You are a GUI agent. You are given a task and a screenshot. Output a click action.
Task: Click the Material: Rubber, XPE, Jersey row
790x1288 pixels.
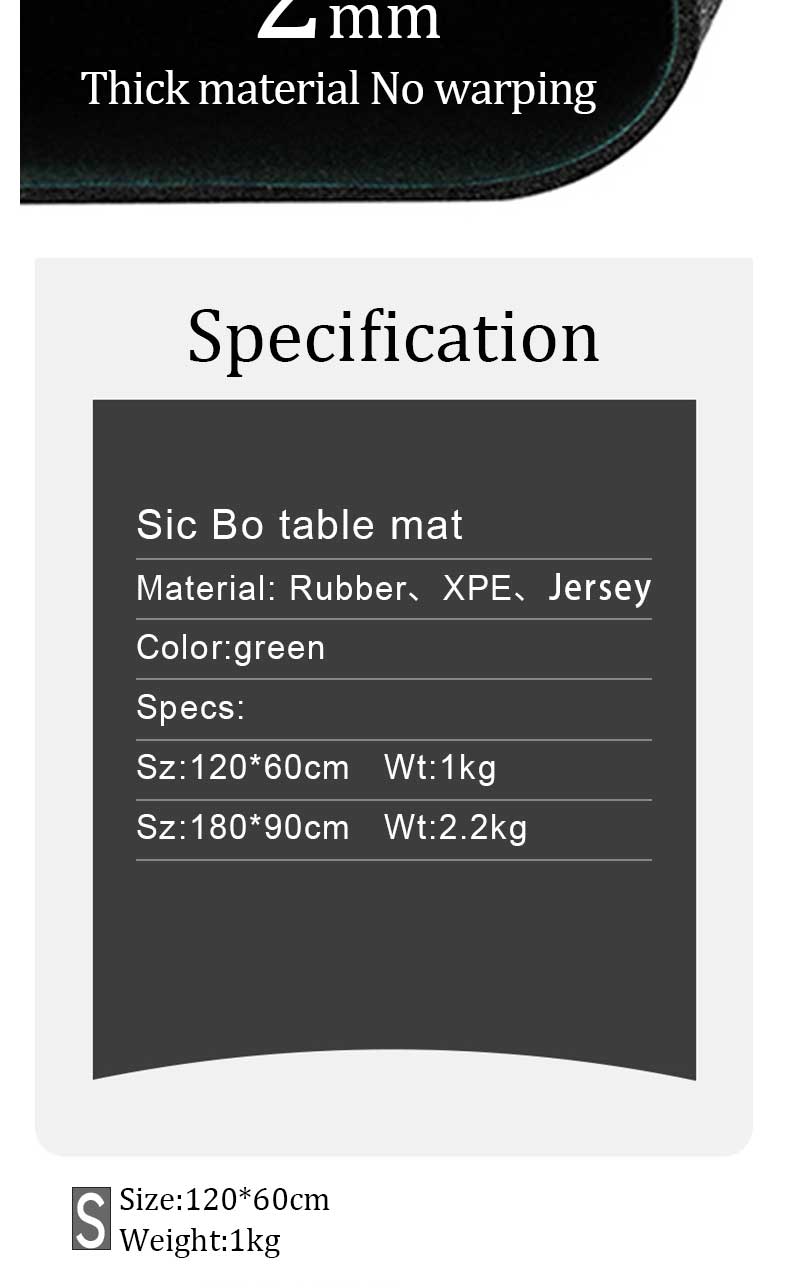(393, 588)
